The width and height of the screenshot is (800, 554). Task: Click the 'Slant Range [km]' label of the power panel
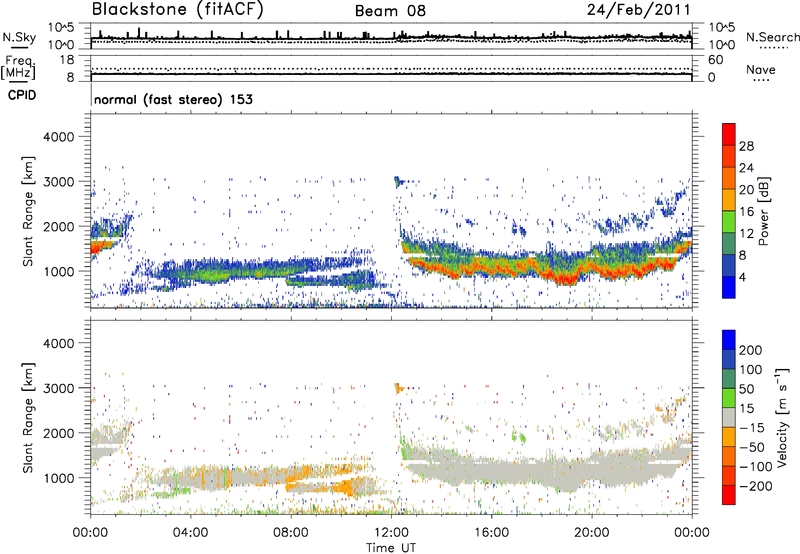tap(28, 211)
